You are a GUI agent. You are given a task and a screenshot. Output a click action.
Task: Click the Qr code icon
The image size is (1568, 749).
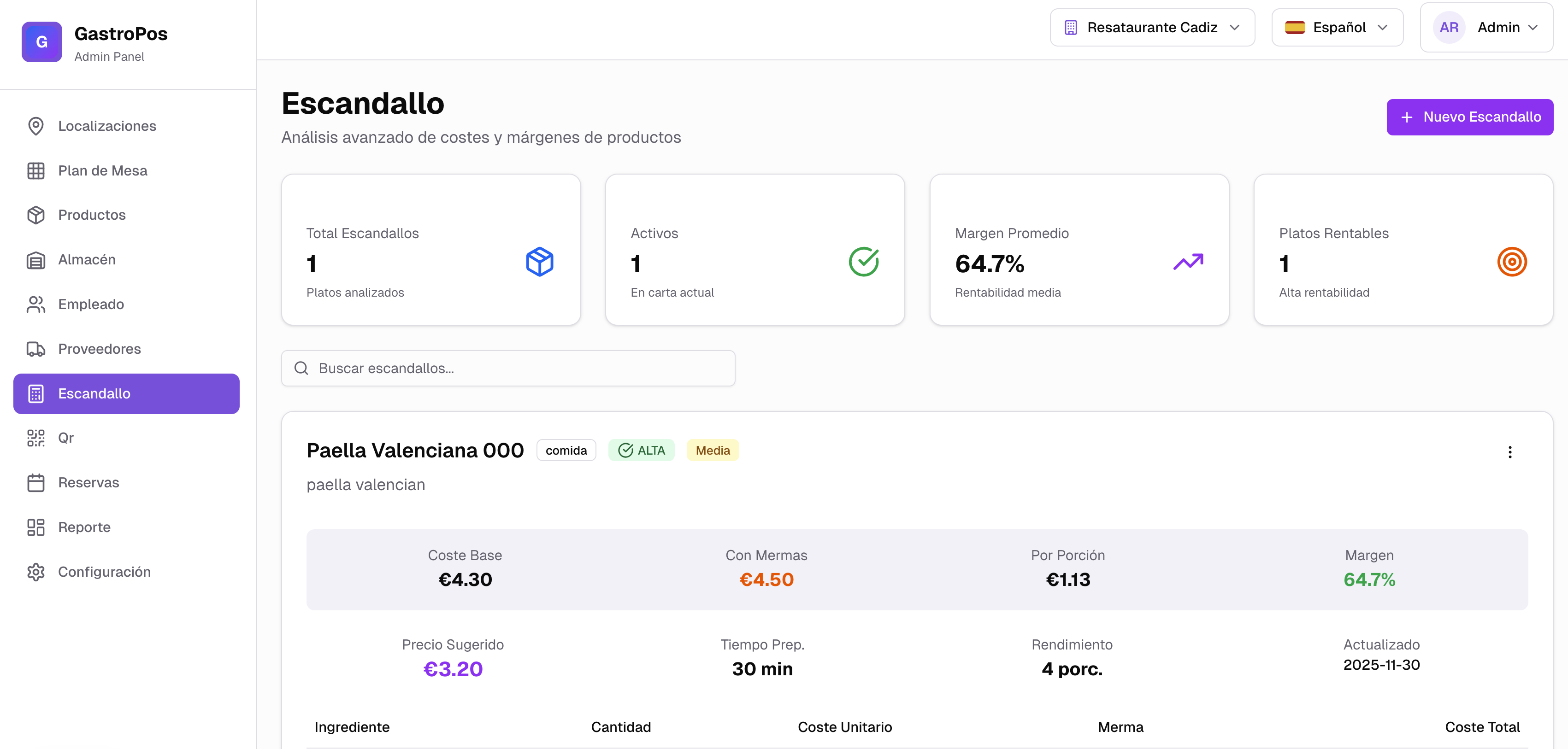(x=35, y=438)
